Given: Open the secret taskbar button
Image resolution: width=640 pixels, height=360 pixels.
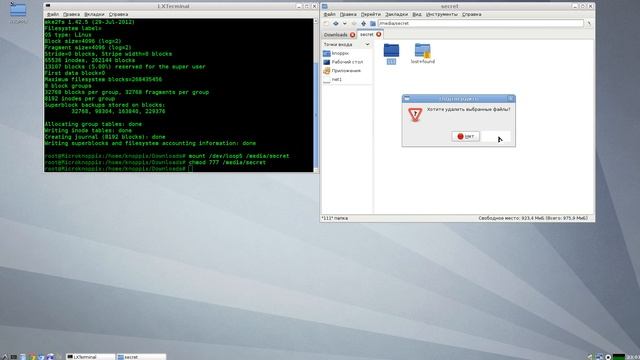Looking at the screenshot, I should click(141, 357).
